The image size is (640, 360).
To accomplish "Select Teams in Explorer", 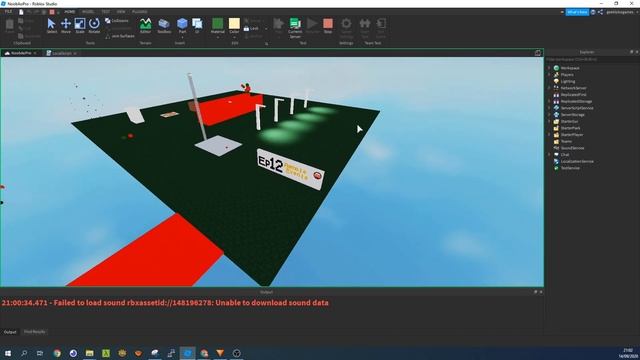I will pos(566,141).
